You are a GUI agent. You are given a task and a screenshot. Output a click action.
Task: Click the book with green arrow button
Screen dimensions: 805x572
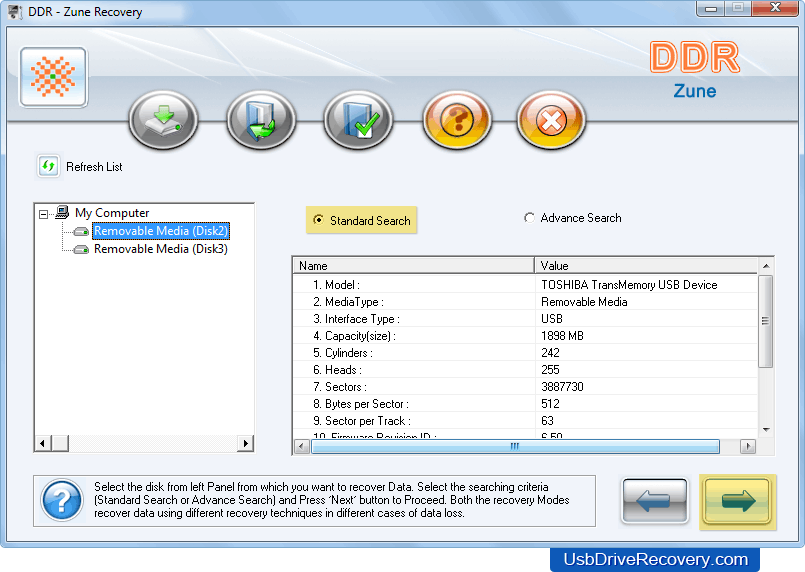261,120
